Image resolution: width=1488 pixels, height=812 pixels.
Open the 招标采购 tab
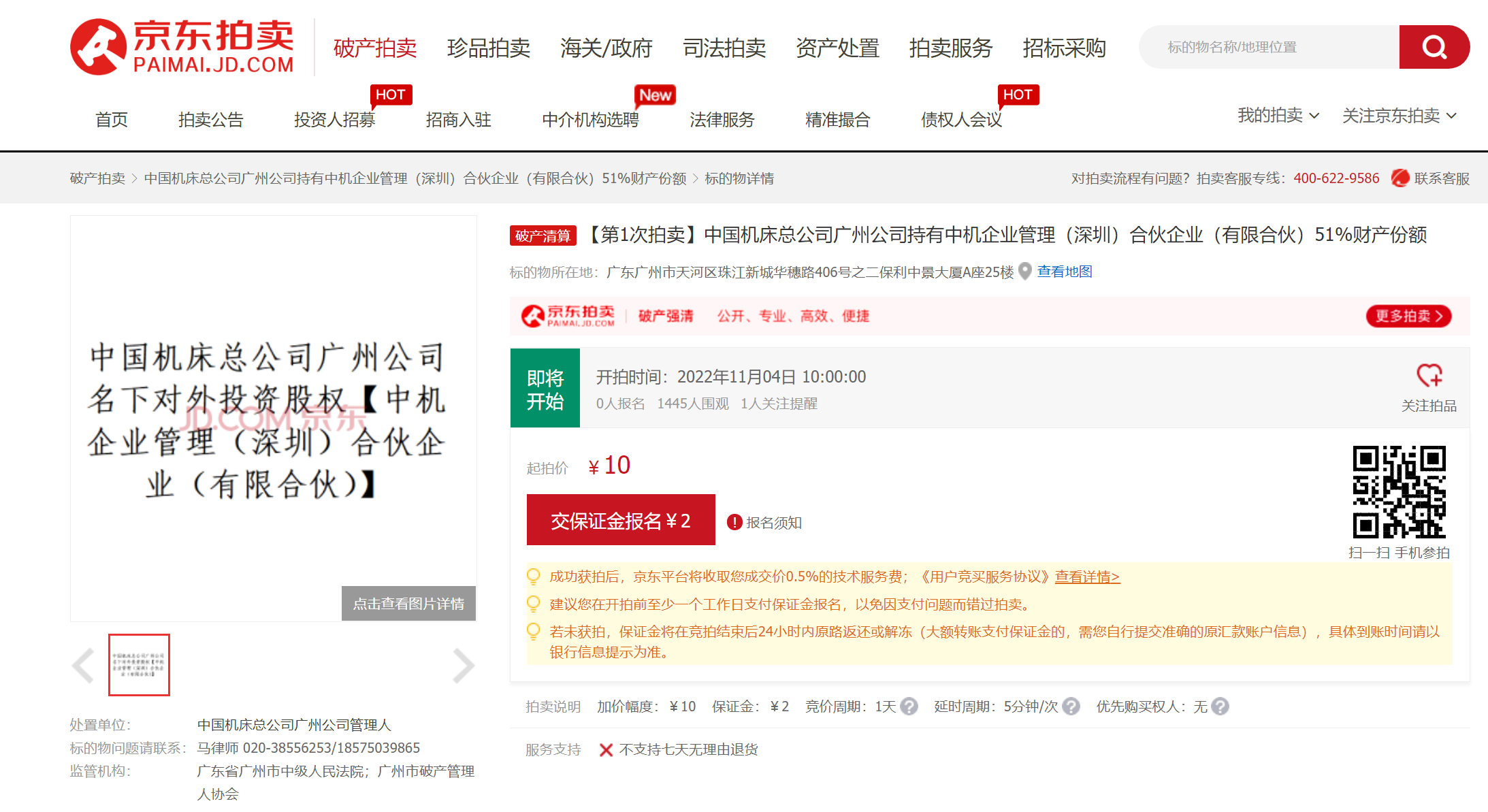point(1065,48)
